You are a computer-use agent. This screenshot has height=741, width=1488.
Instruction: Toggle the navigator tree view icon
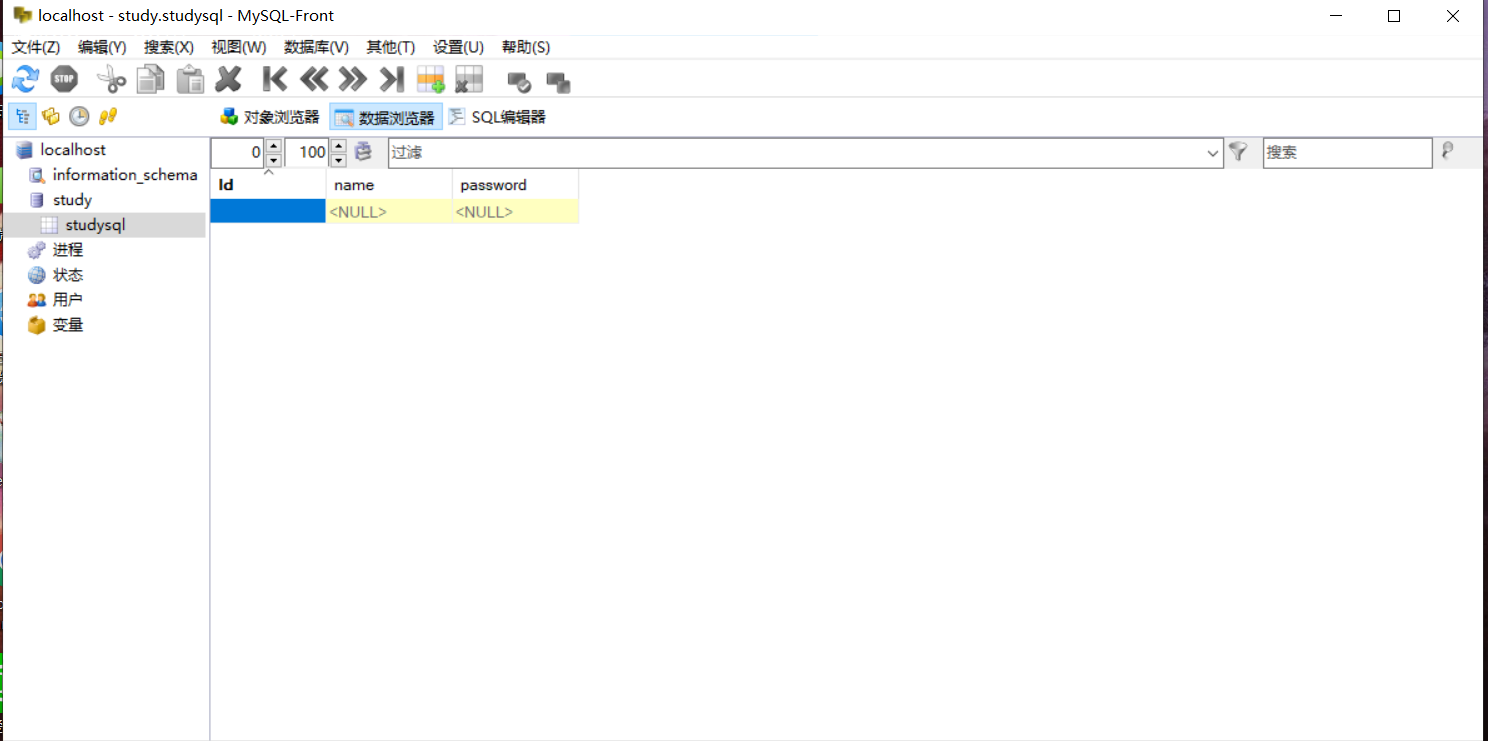[x=22, y=116]
